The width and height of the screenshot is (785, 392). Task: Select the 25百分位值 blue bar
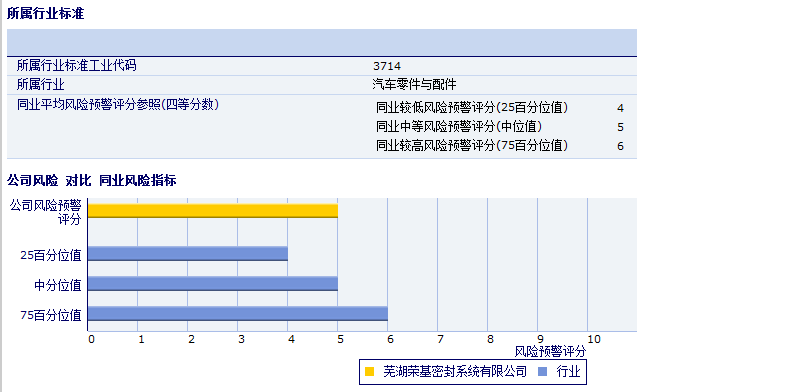point(188,254)
